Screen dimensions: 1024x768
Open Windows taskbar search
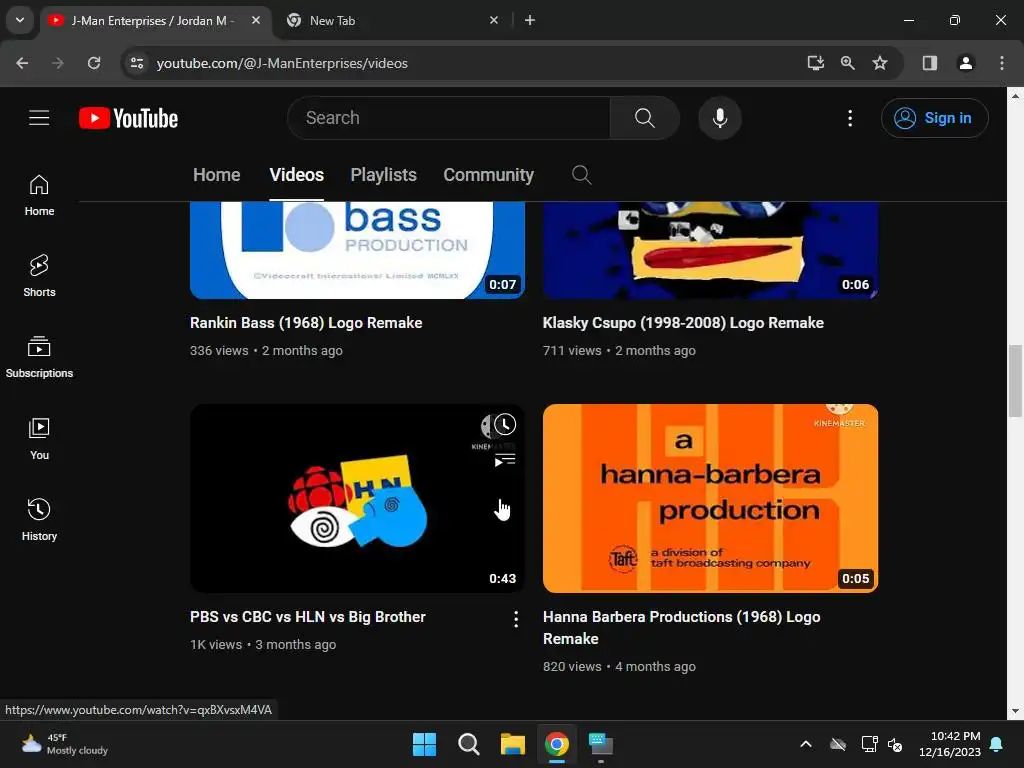pyautogui.click(x=468, y=744)
